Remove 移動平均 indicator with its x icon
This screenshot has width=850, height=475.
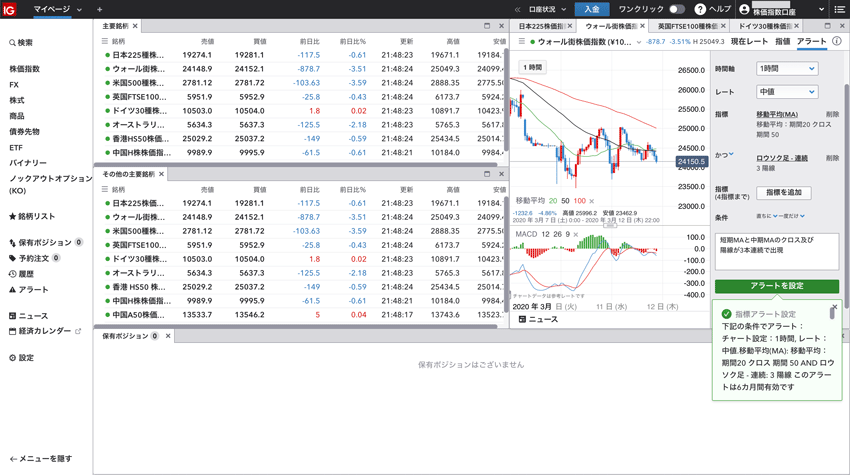(x=591, y=201)
